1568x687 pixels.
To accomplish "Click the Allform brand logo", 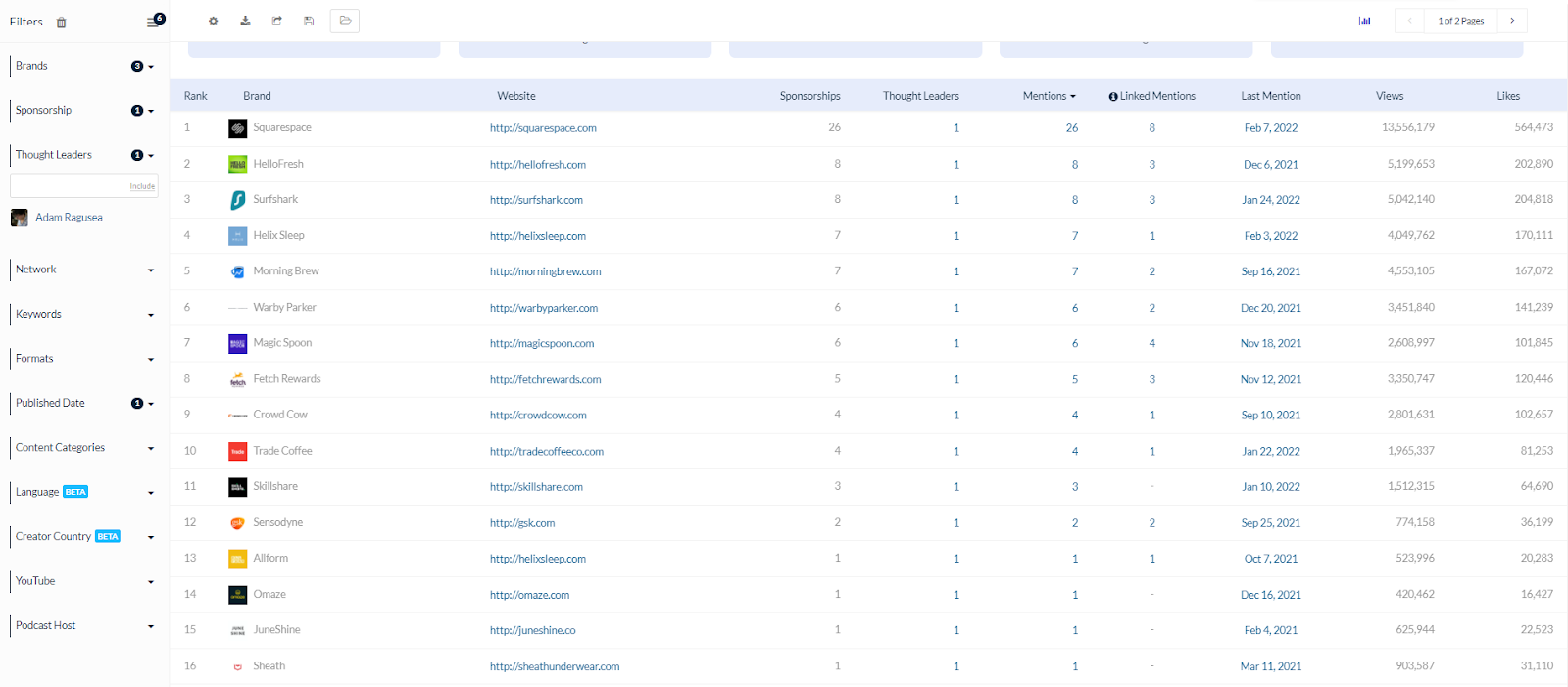I will [x=237, y=559].
